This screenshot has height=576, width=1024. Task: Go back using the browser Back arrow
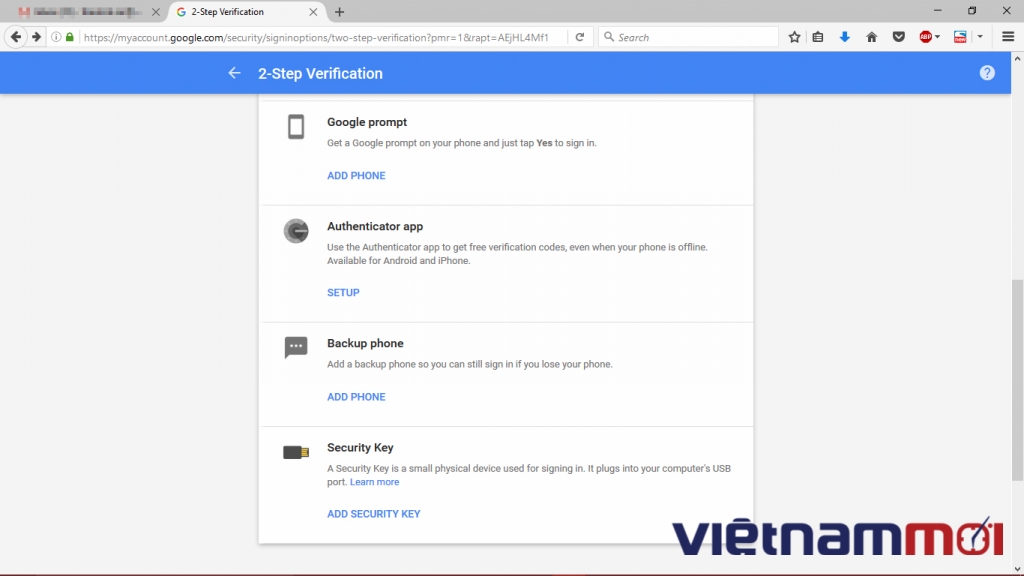click(x=16, y=37)
